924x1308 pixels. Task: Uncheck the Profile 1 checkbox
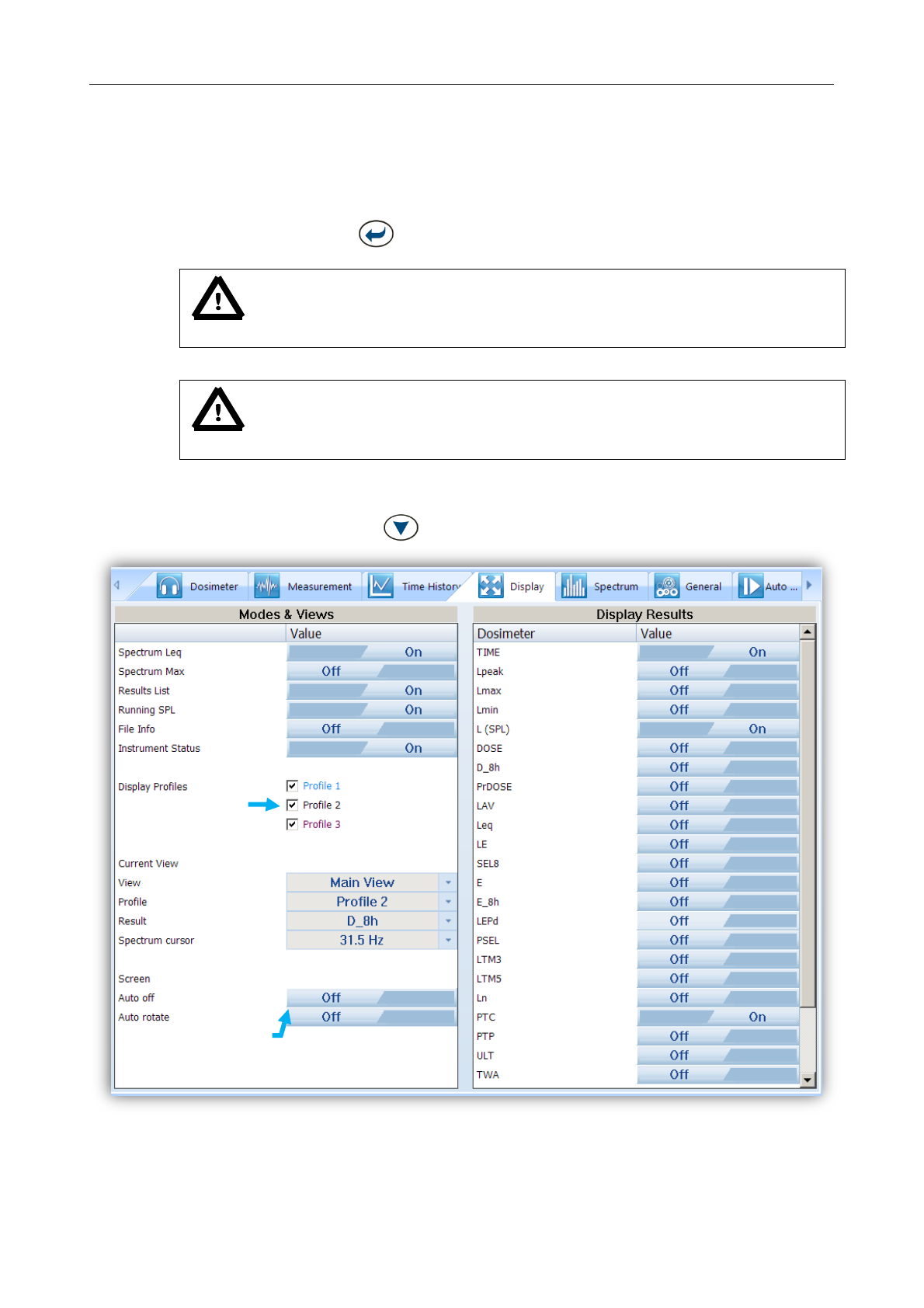[x=292, y=786]
